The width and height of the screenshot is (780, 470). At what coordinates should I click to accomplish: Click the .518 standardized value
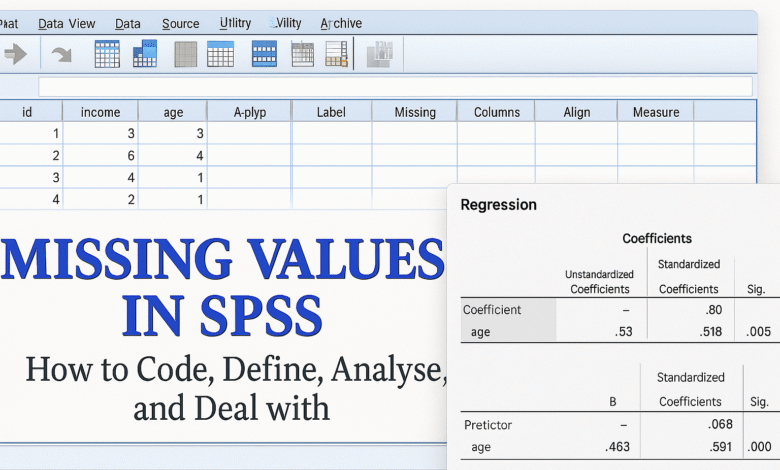[710, 331]
